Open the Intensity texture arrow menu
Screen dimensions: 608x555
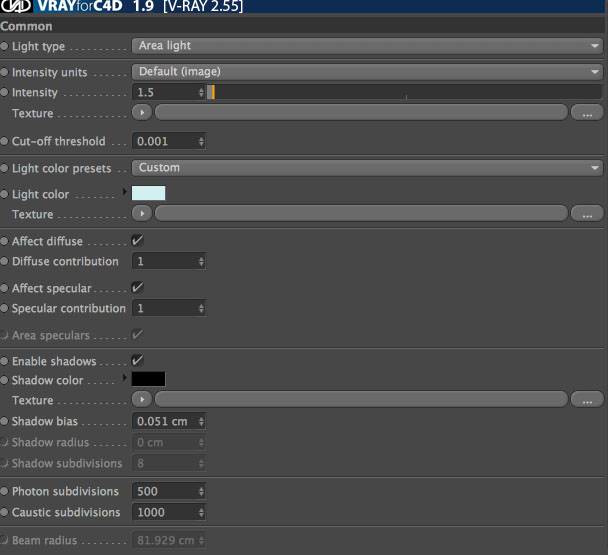(142, 112)
